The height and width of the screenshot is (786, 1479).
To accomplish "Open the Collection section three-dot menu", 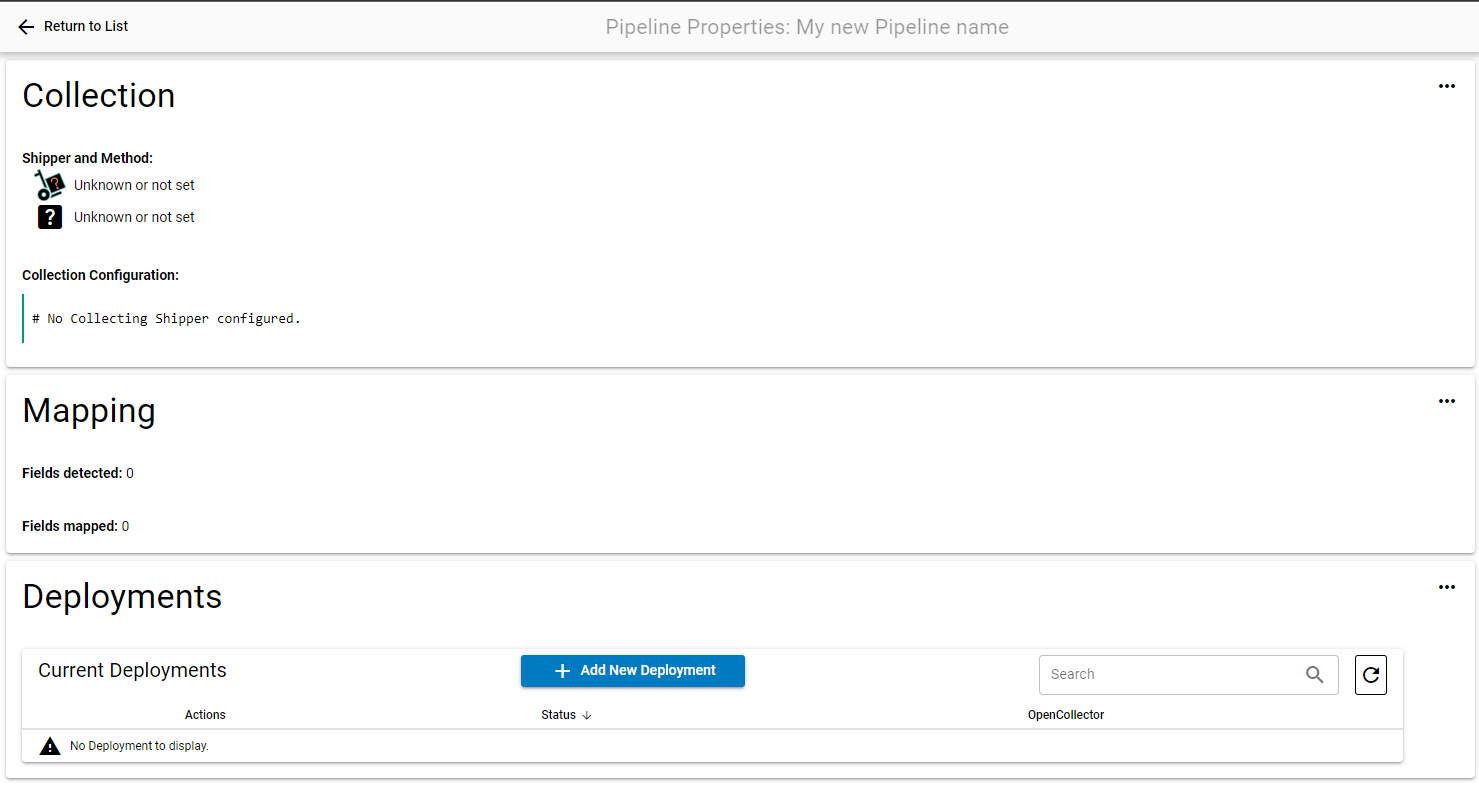I will tap(1446, 86).
